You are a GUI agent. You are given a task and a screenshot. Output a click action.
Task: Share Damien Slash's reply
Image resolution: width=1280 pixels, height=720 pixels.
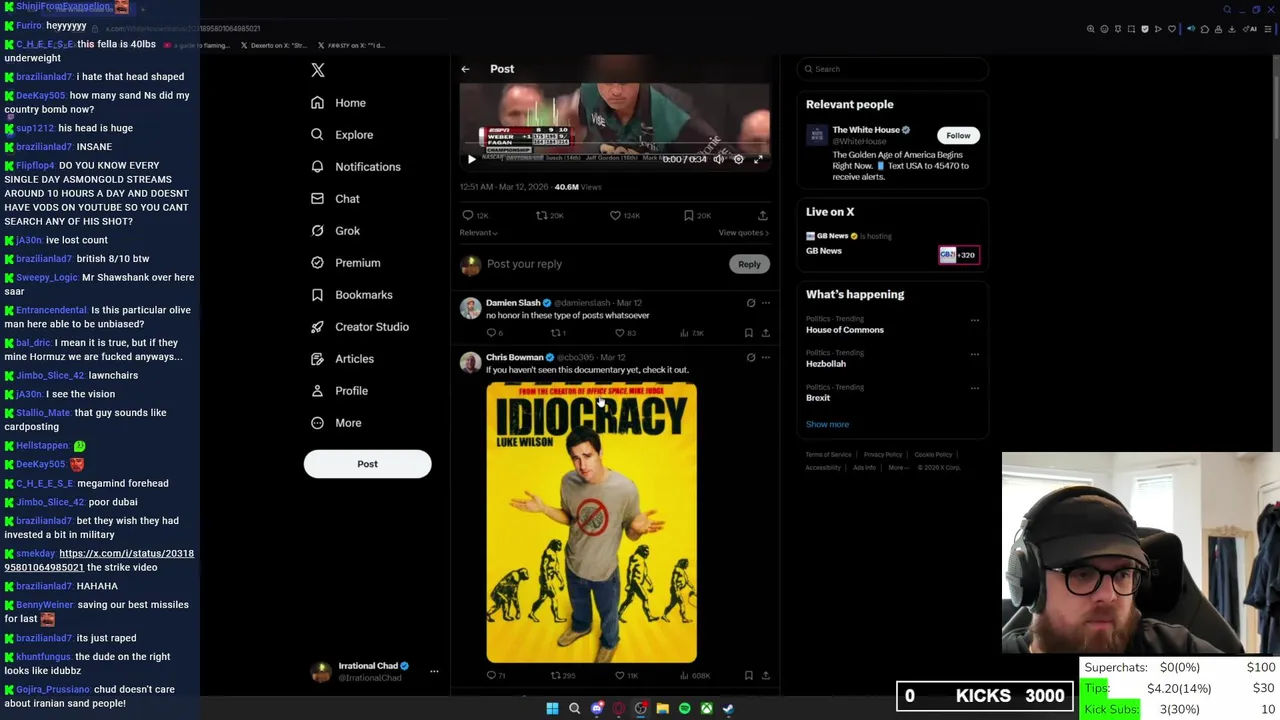[x=765, y=333]
